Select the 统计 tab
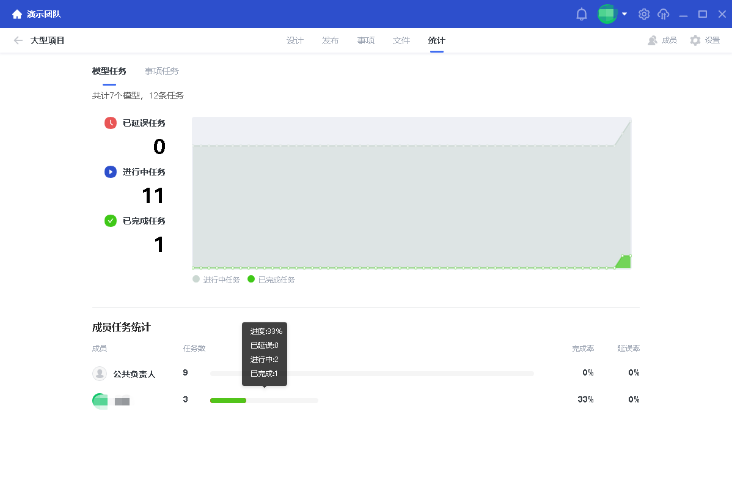The height and width of the screenshot is (488, 732). click(436, 41)
